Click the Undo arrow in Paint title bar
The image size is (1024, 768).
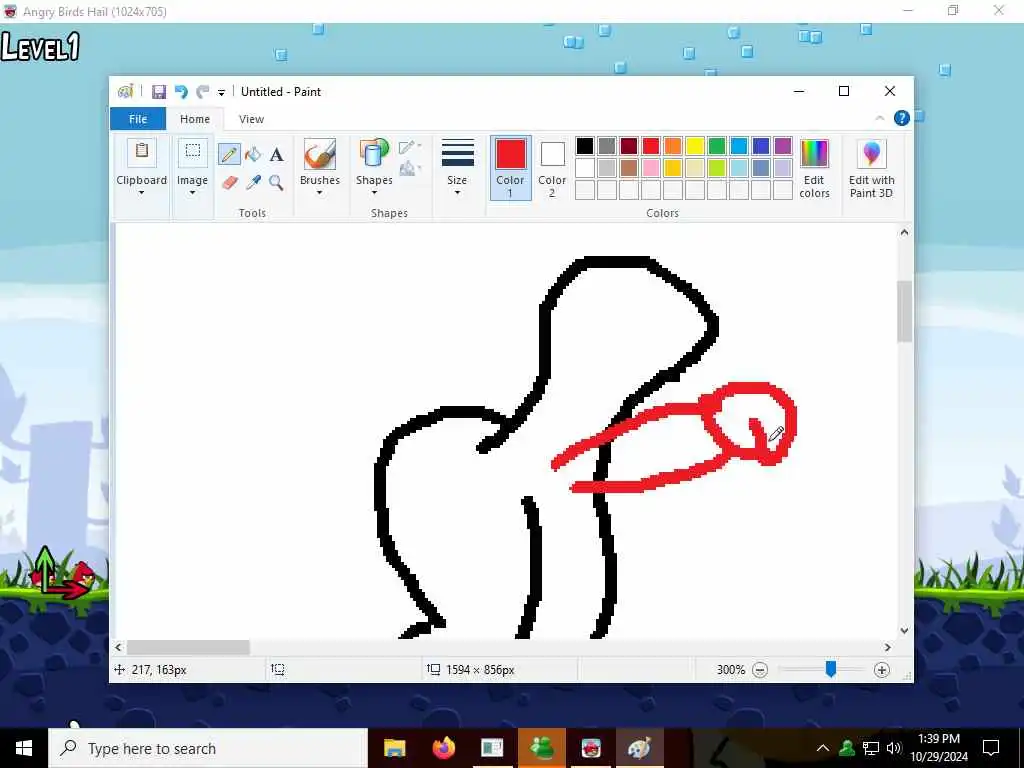pos(181,92)
